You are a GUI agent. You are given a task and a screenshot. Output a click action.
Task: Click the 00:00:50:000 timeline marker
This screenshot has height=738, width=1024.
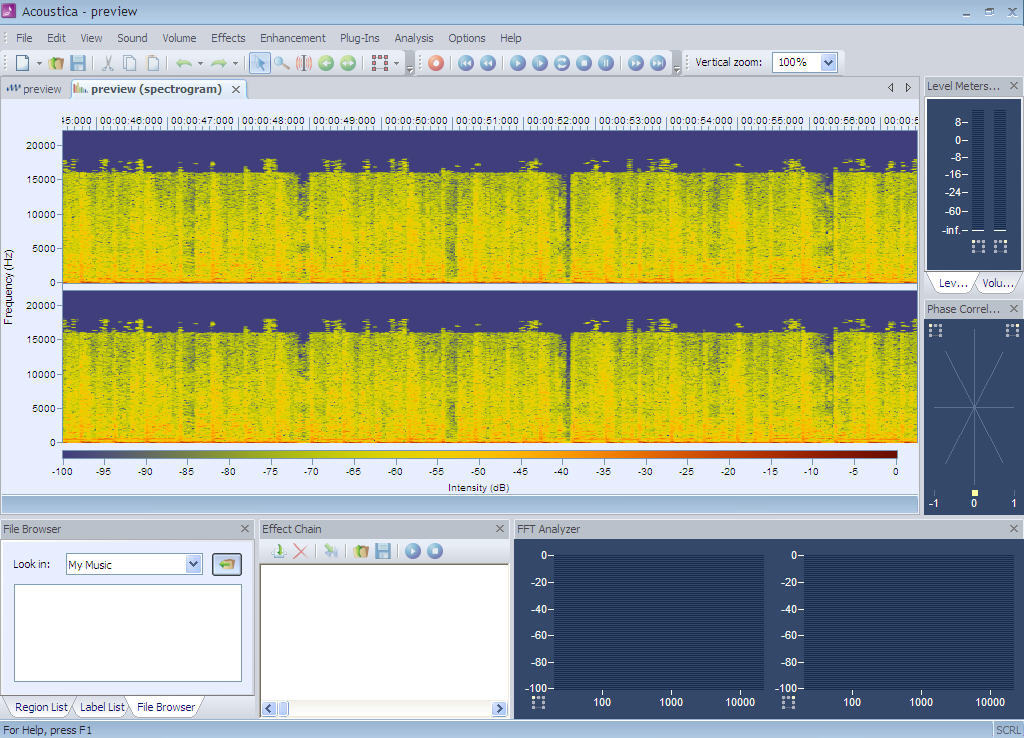(415, 121)
